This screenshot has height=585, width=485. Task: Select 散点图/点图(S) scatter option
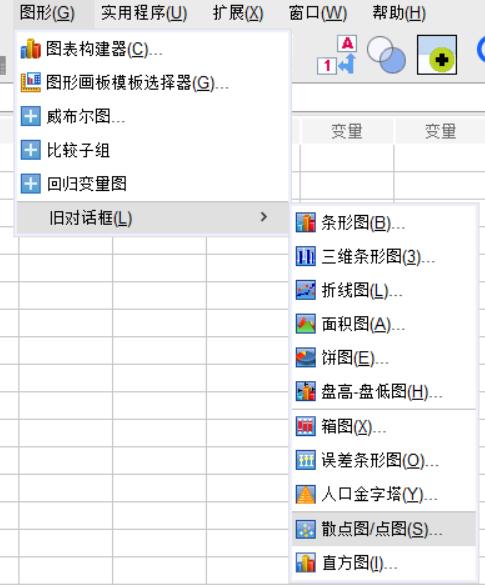click(x=384, y=529)
